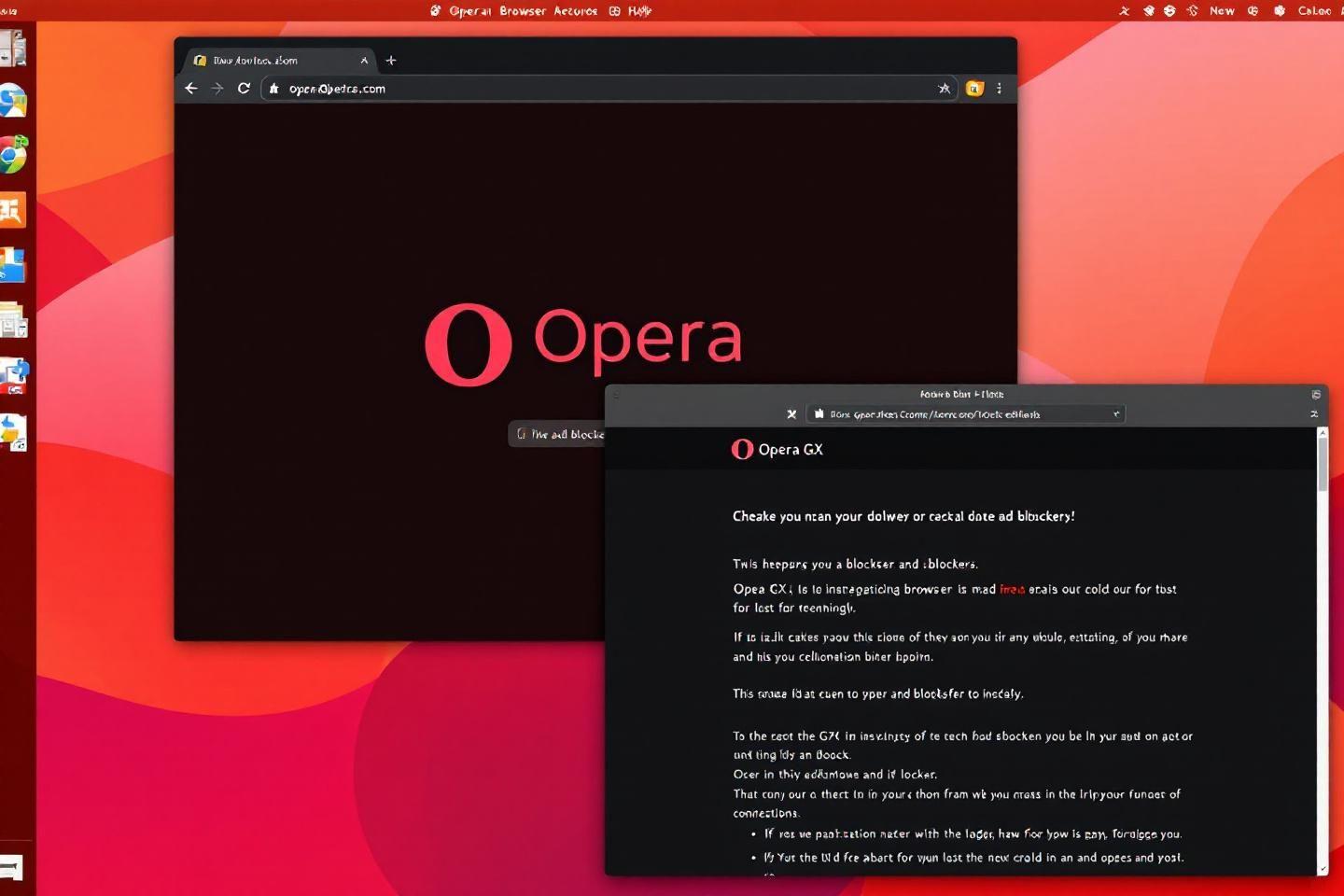The image size is (1344, 896).
Task: Open the orange extension icon beside the address bar
Action: click(974, 89)
